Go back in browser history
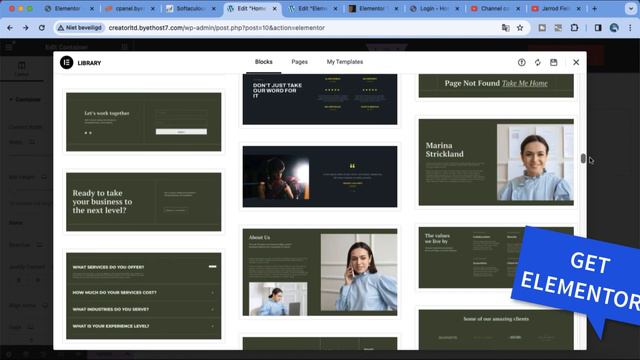This screenshot has height=360, width=640. click(x=10, y=28)
